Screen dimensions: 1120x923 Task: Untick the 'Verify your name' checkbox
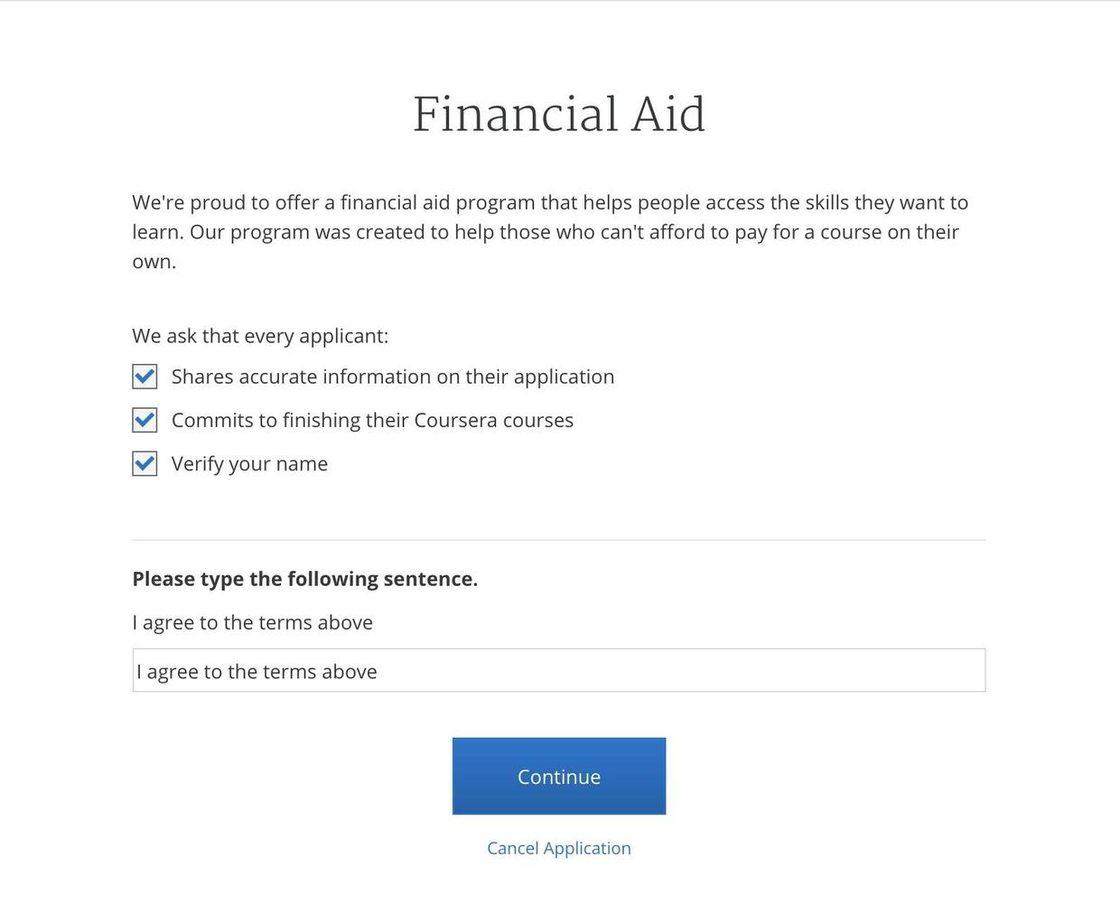tap(145, 464)
